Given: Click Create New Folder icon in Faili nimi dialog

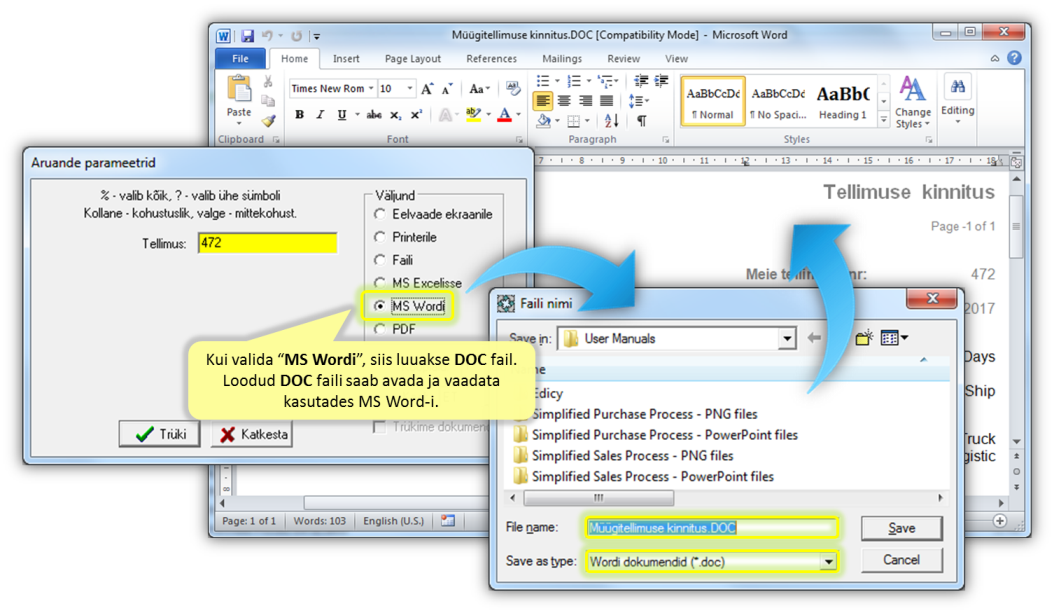Looking at the screenshot, I should 864,337.
